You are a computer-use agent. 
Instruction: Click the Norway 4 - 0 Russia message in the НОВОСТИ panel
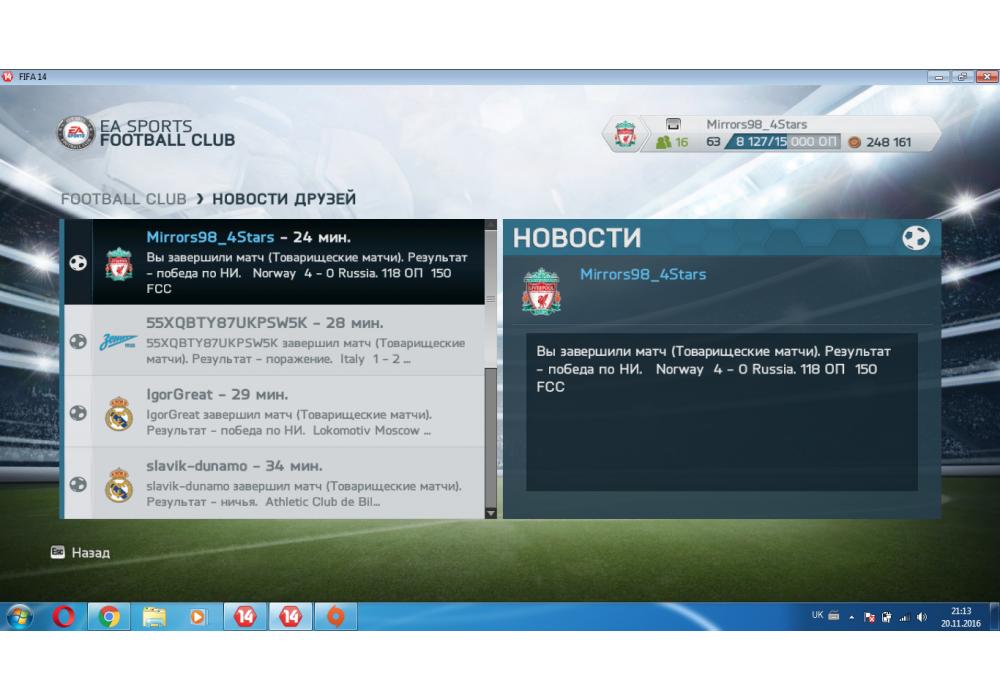714,368
